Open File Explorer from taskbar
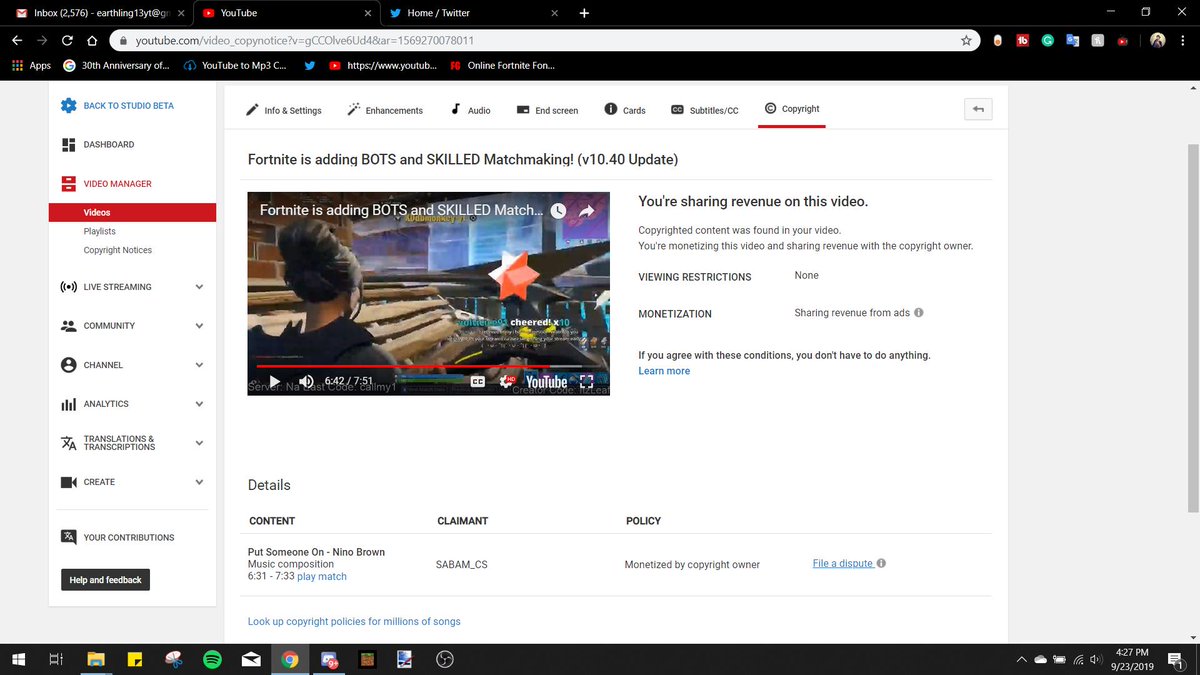 coord(95,660)
